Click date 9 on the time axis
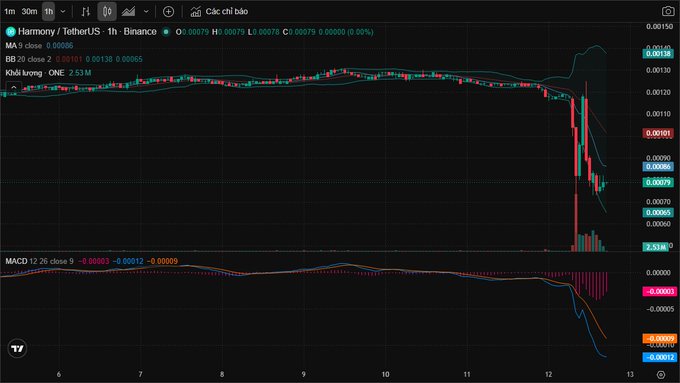This screenshot has width=680, height=383. (304, 374)
